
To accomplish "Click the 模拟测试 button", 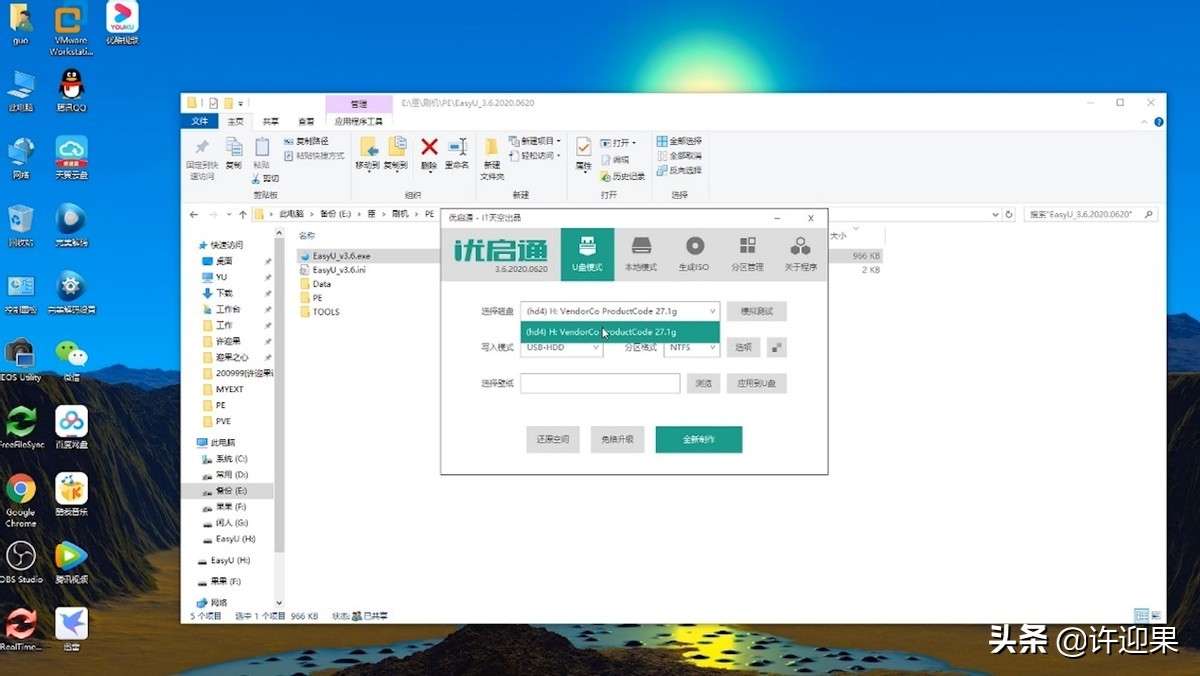I will [757, 311].
